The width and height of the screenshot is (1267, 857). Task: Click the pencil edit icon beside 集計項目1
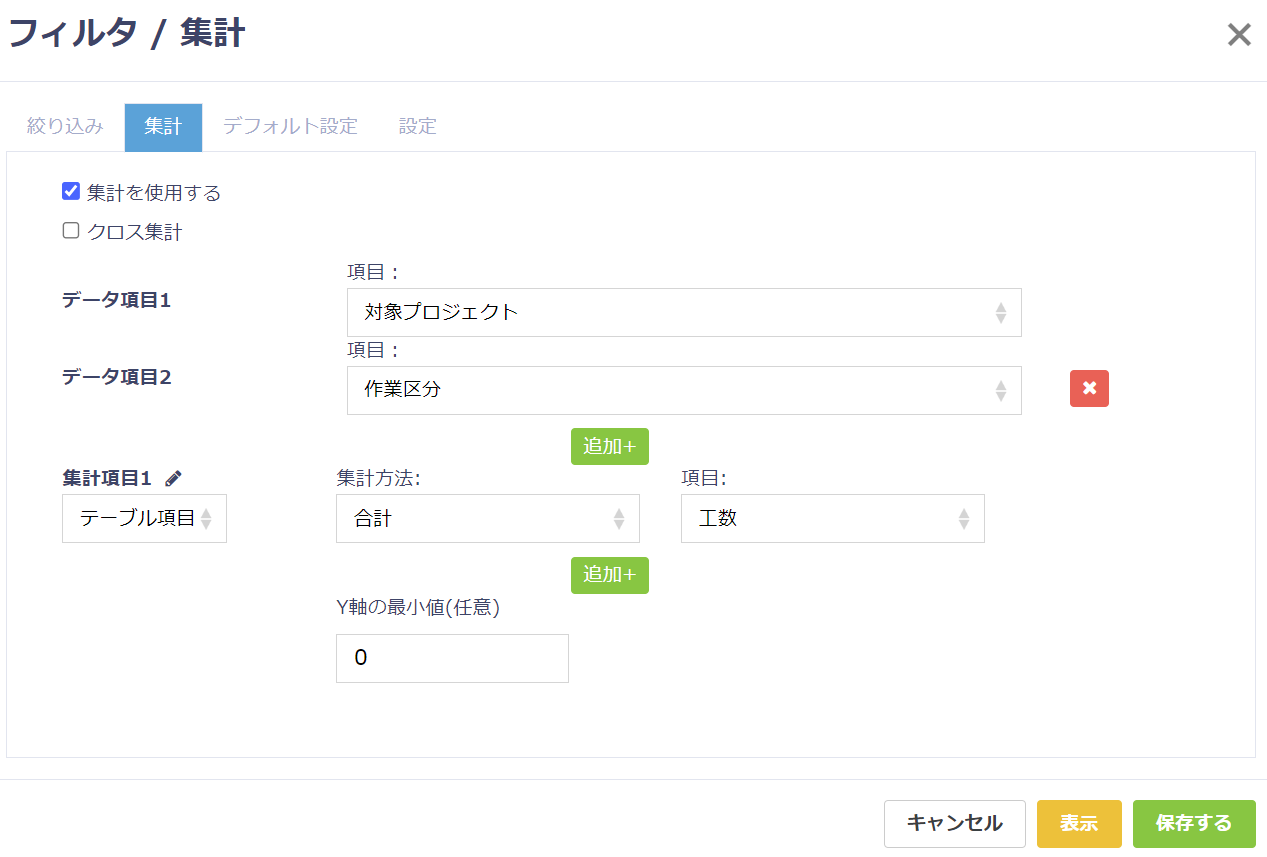point(174,479)
